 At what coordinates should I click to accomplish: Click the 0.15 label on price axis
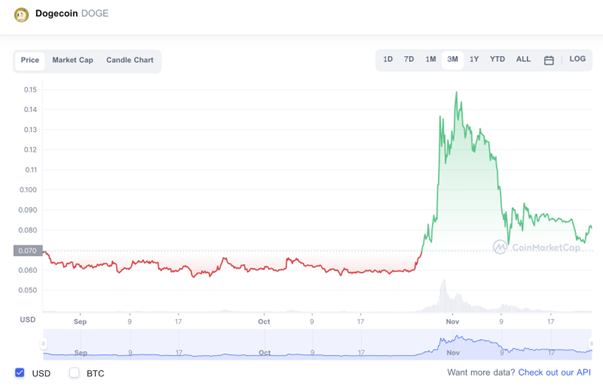click(30, 90)
